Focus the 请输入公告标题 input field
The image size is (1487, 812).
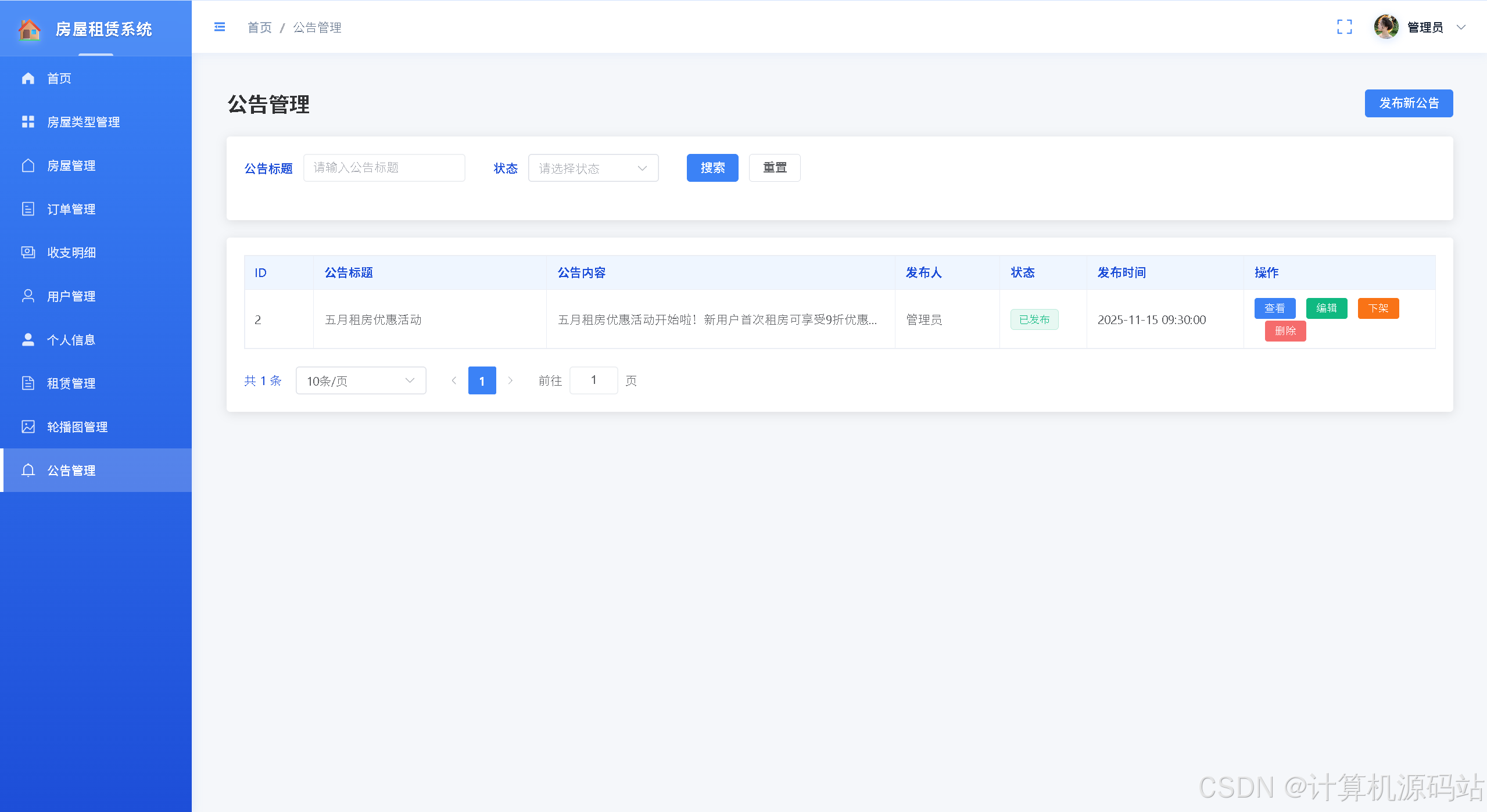[x=384, y=168]
